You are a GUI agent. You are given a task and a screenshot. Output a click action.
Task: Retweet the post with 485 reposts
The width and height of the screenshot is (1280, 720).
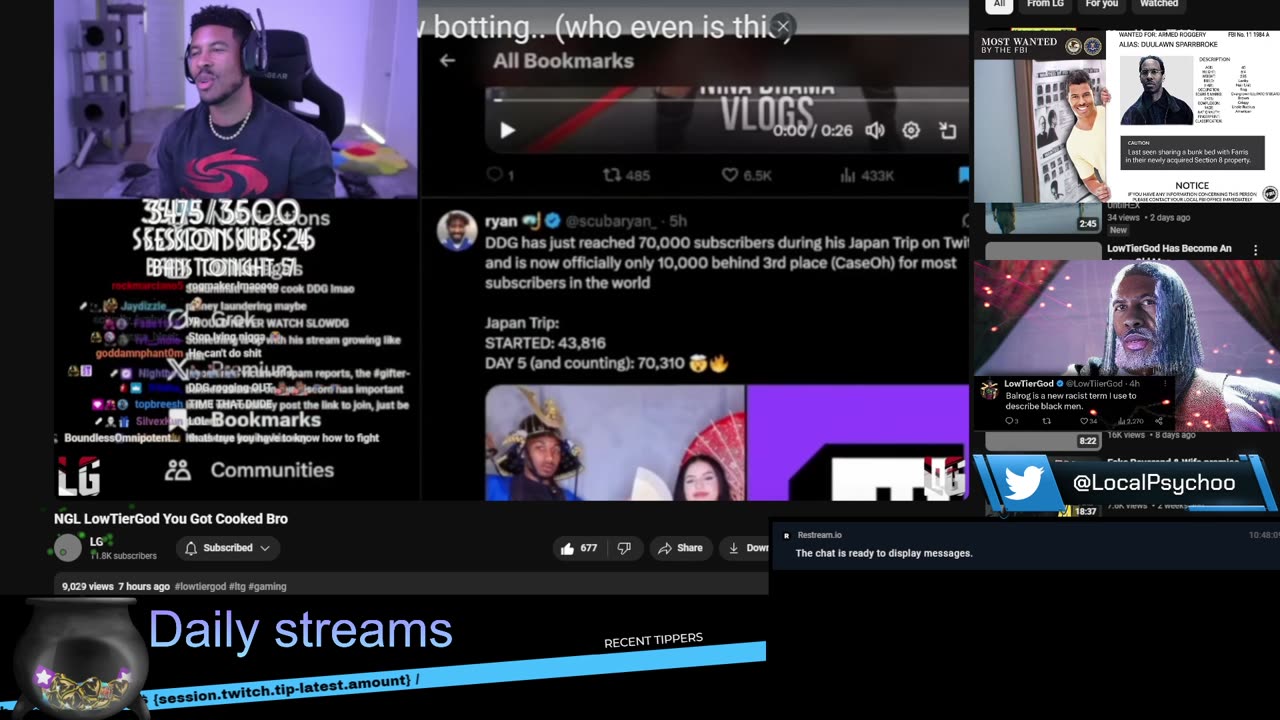click(626, 175)
